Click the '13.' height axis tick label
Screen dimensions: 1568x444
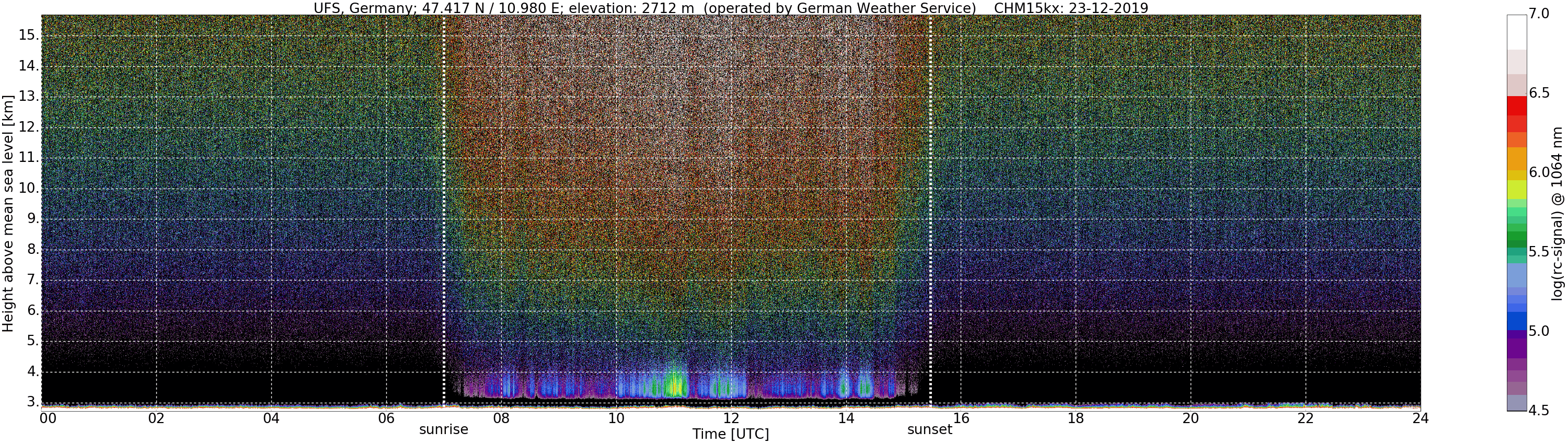[28, 97]
